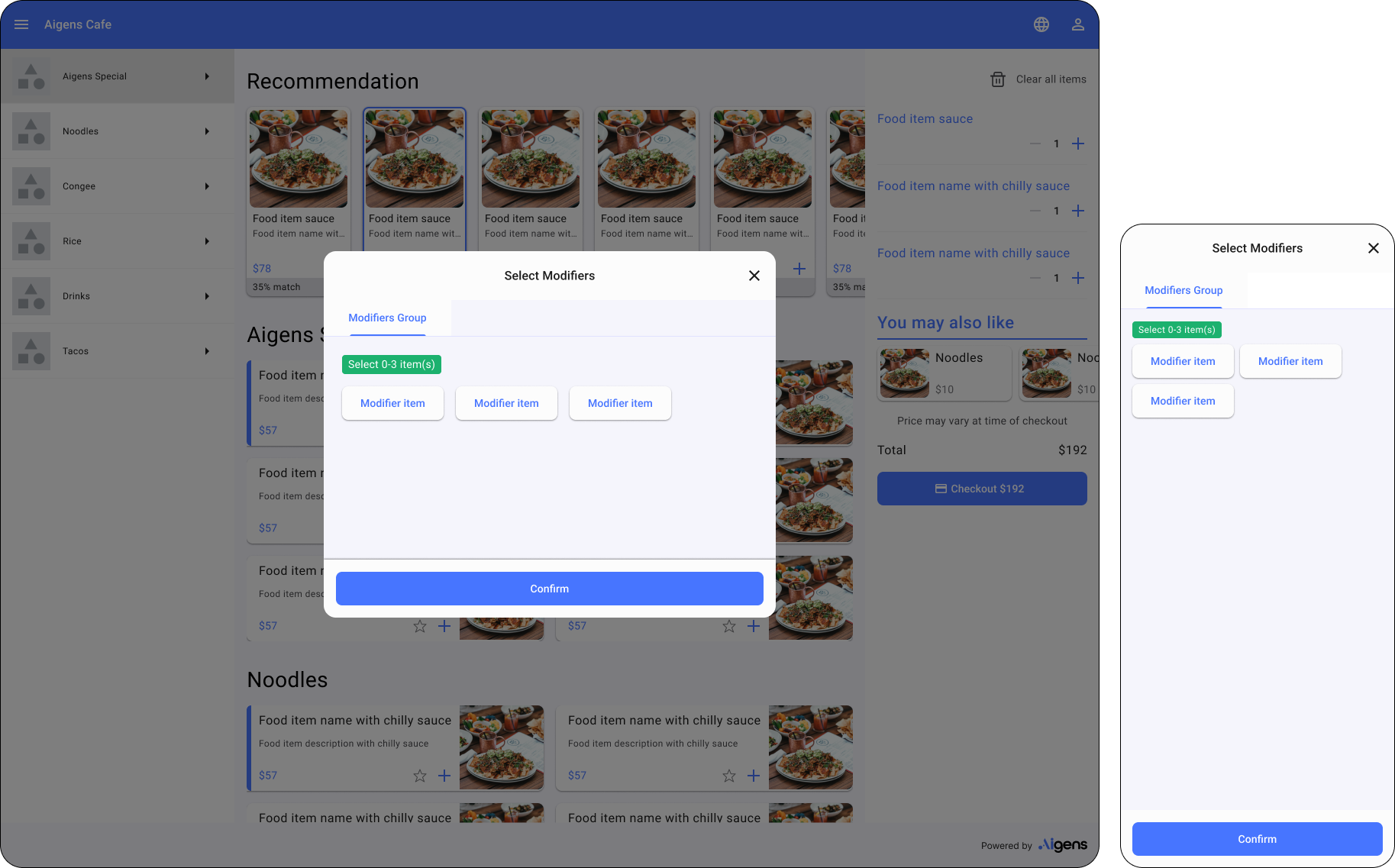Expand the Aigens Special category arrow
Image resolution: width=1395 pixels, height=868 pixels.
point(207,76)
